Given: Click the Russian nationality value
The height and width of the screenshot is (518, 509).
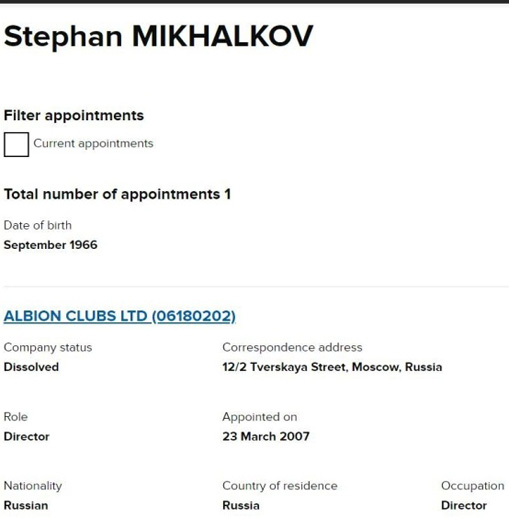Looking at the screenshot, I should click(26, 506).
